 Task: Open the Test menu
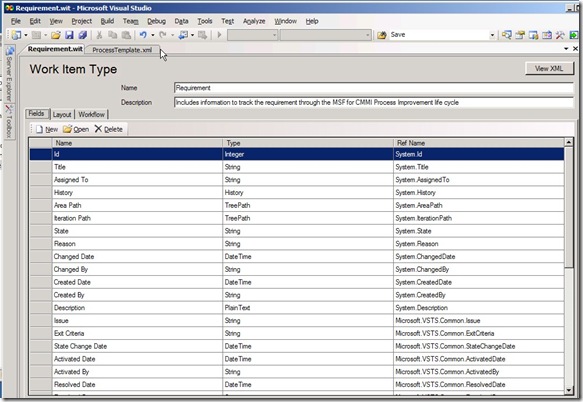[x=228, y=21]
